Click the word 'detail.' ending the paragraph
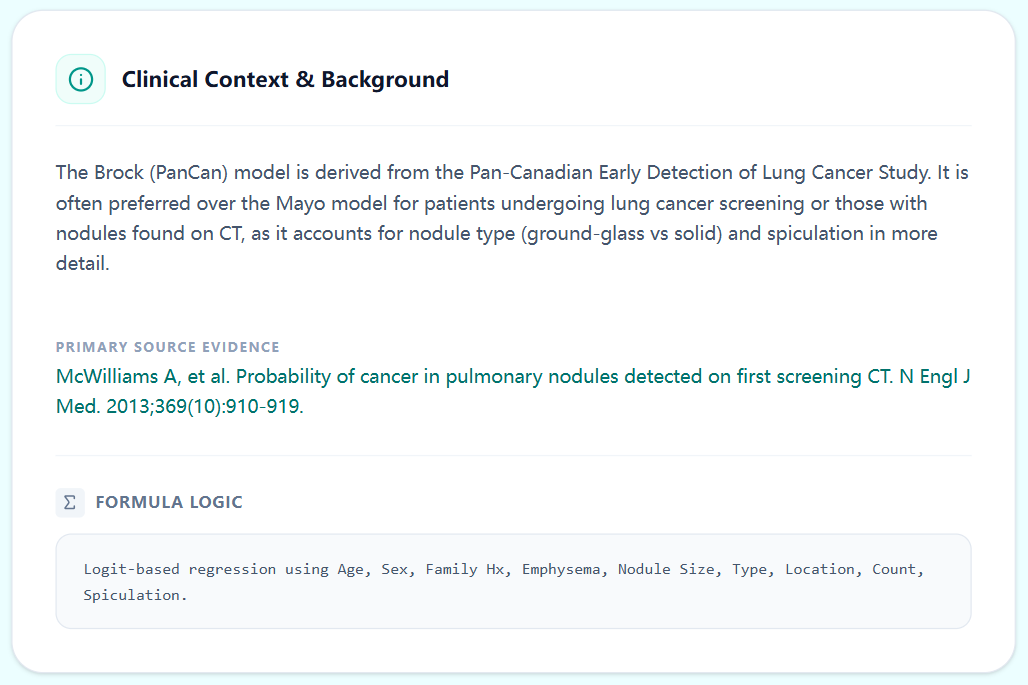Screen dimensions: 1028x685 coord(80,264)
